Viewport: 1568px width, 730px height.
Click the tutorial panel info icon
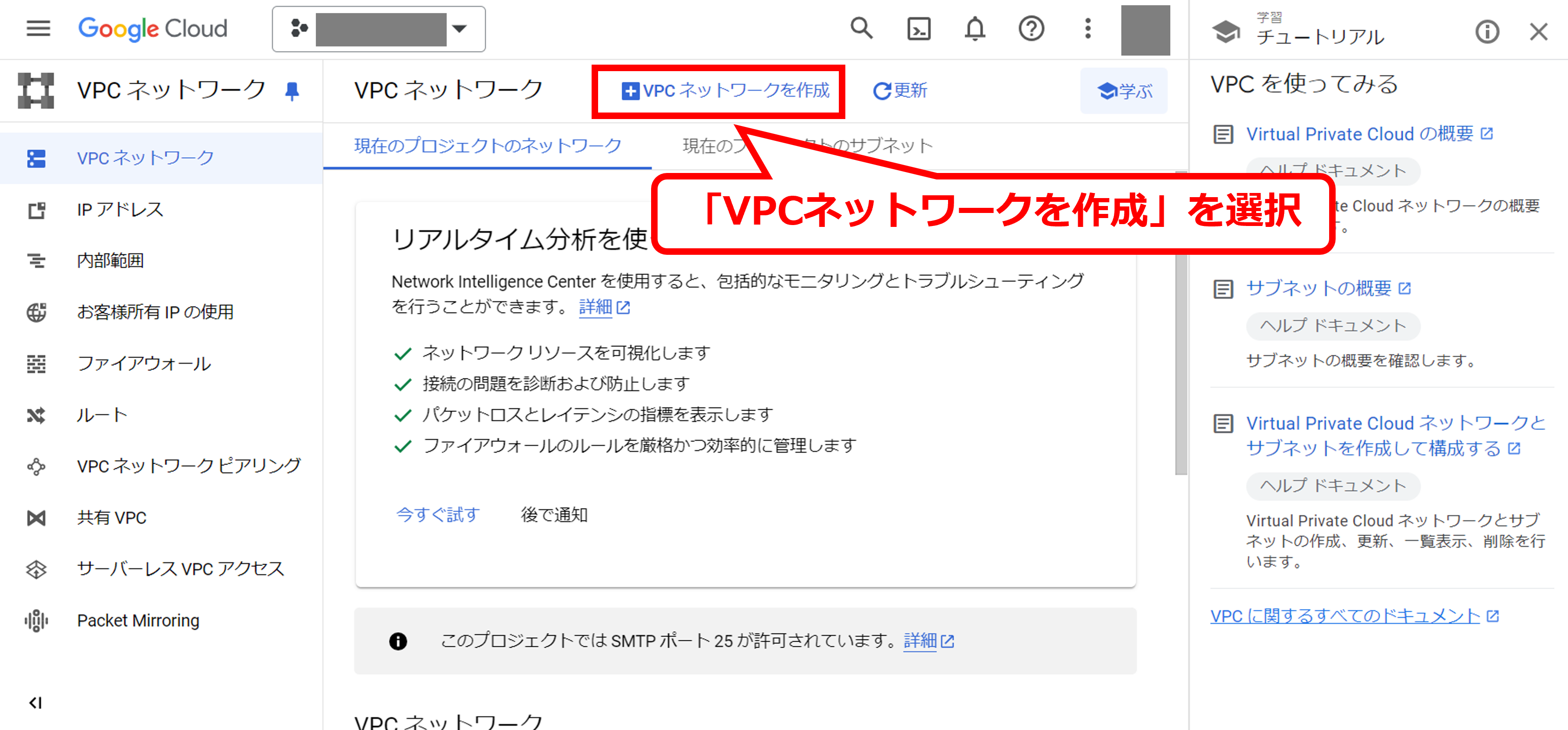coord(1486,32)
